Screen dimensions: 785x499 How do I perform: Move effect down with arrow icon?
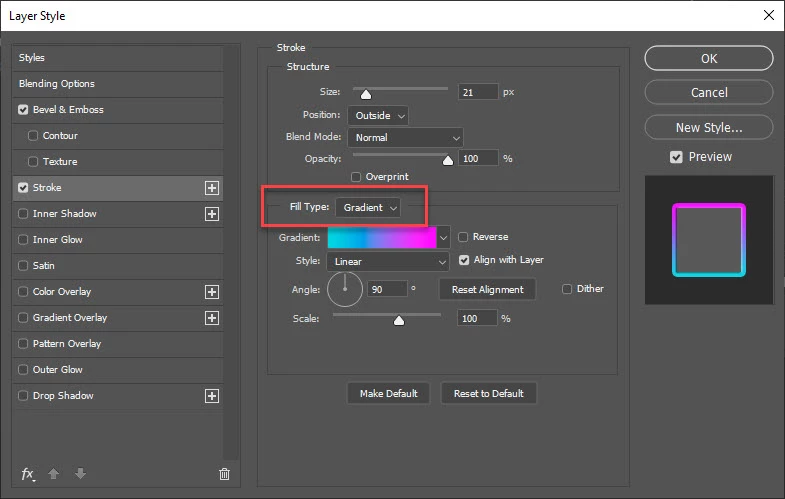click(80, 473)
